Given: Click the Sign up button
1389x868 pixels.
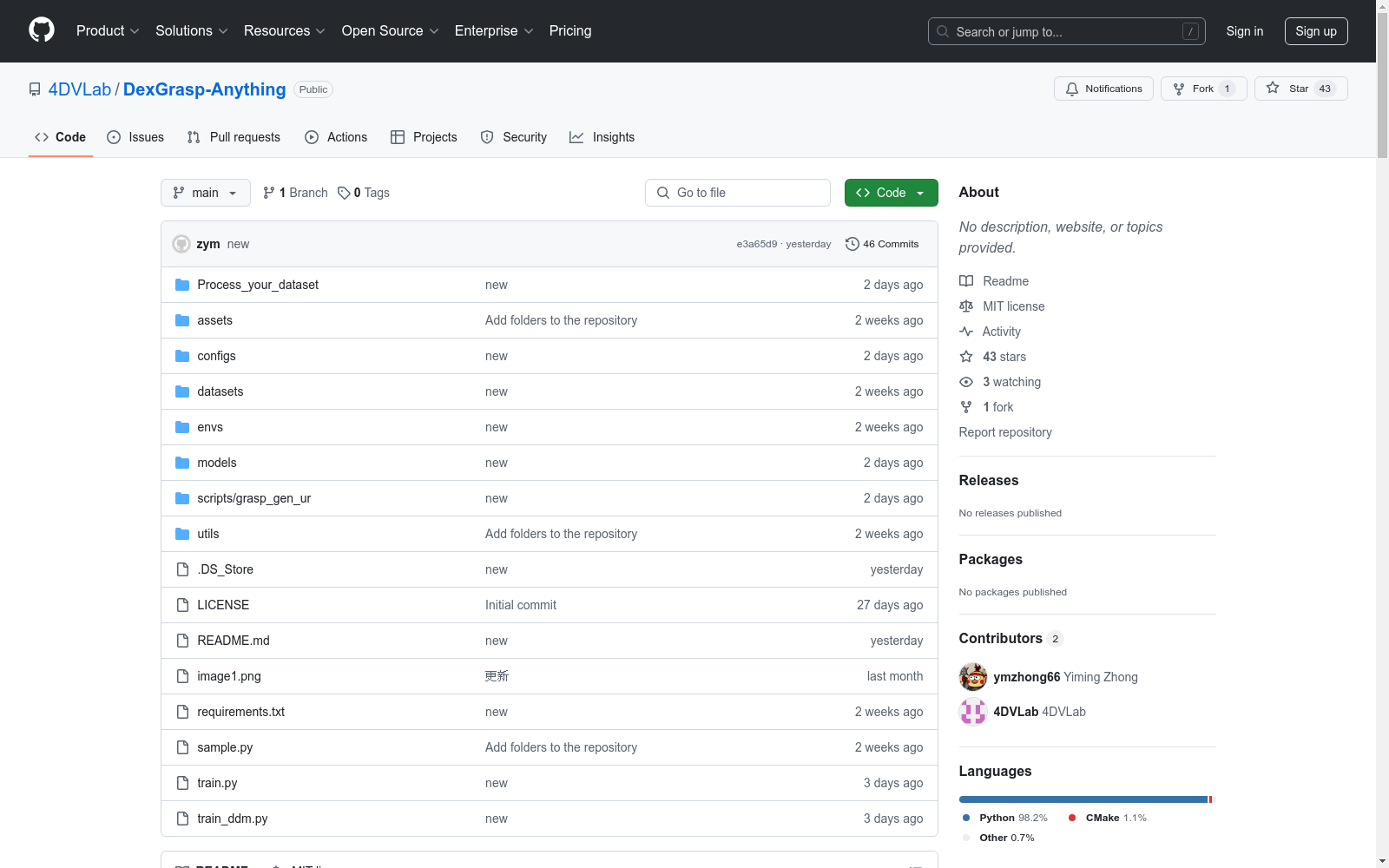Looking at the screenshot, I should pos(1316,31).
